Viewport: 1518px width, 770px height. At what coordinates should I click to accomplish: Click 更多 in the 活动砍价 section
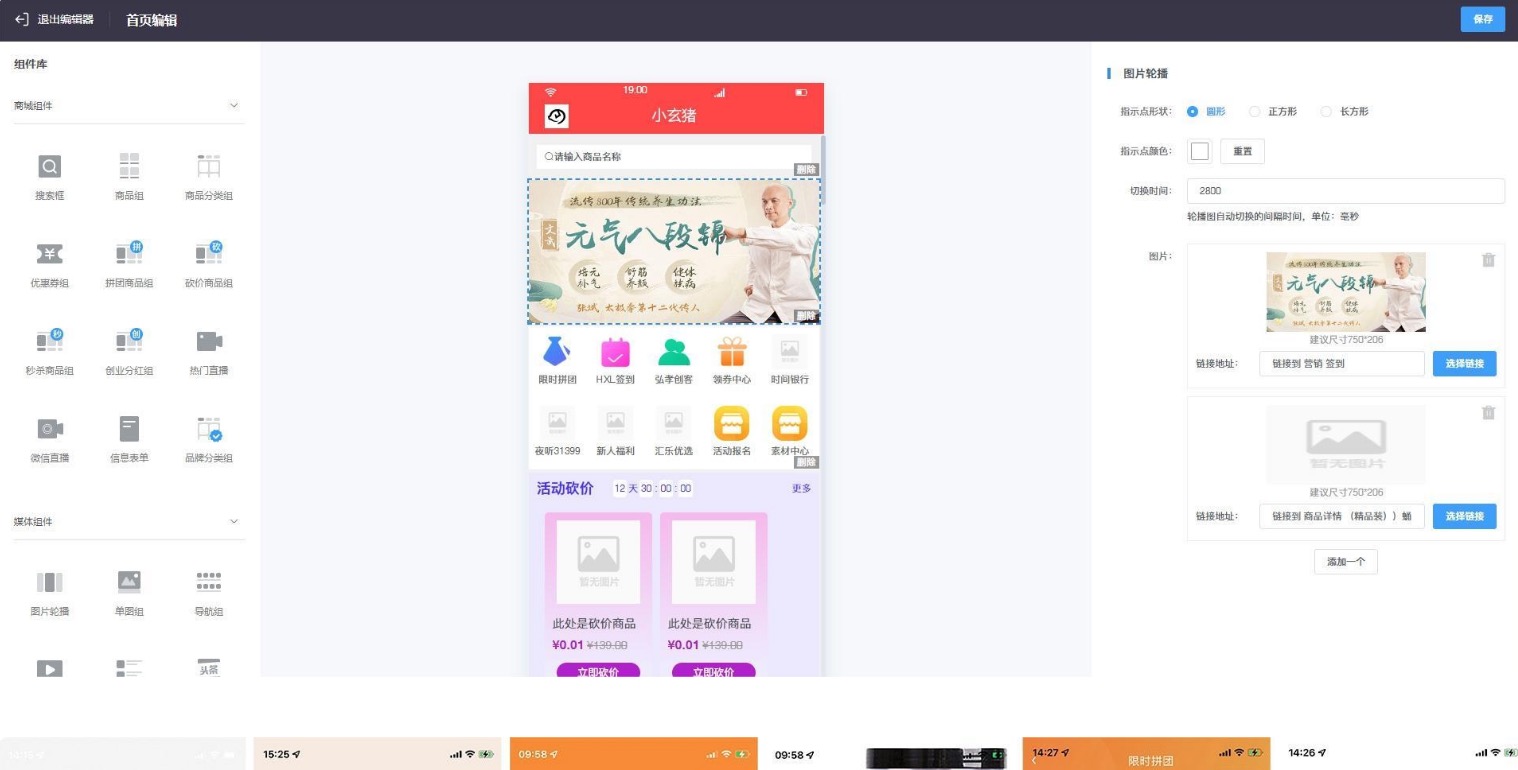(801, 489)
